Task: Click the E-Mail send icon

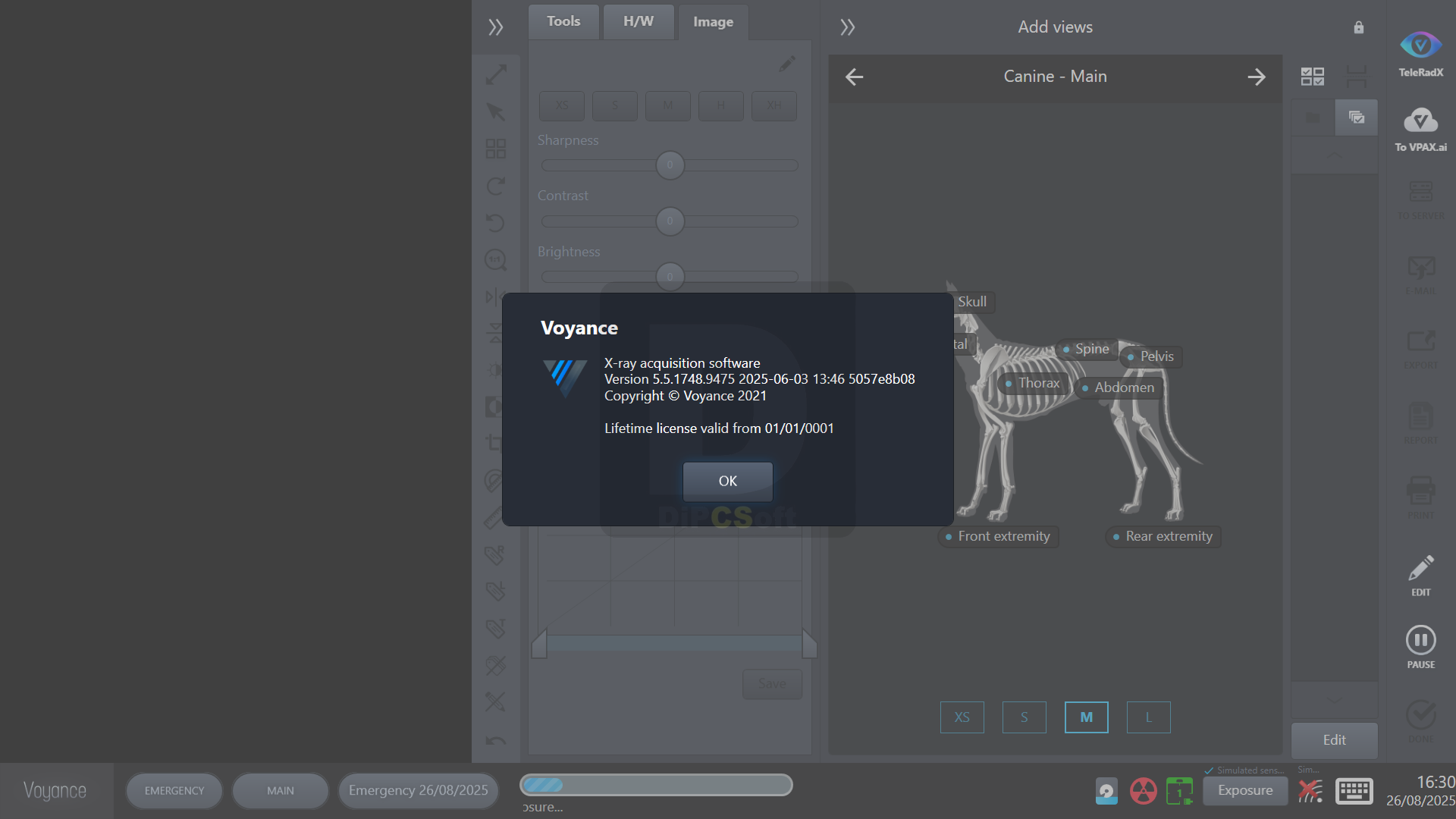Action: coord(1420,275)
